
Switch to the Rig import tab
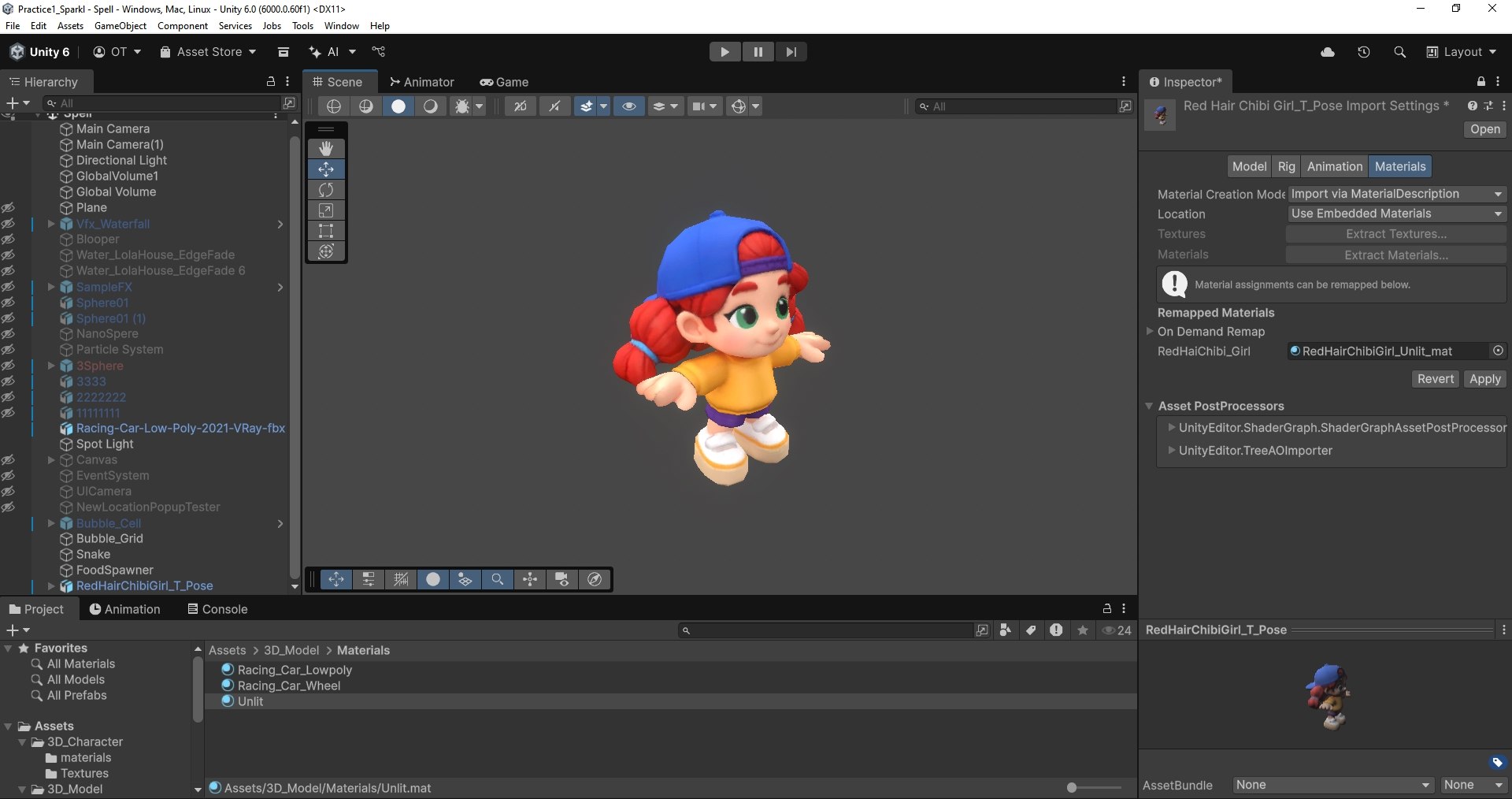1286,166
